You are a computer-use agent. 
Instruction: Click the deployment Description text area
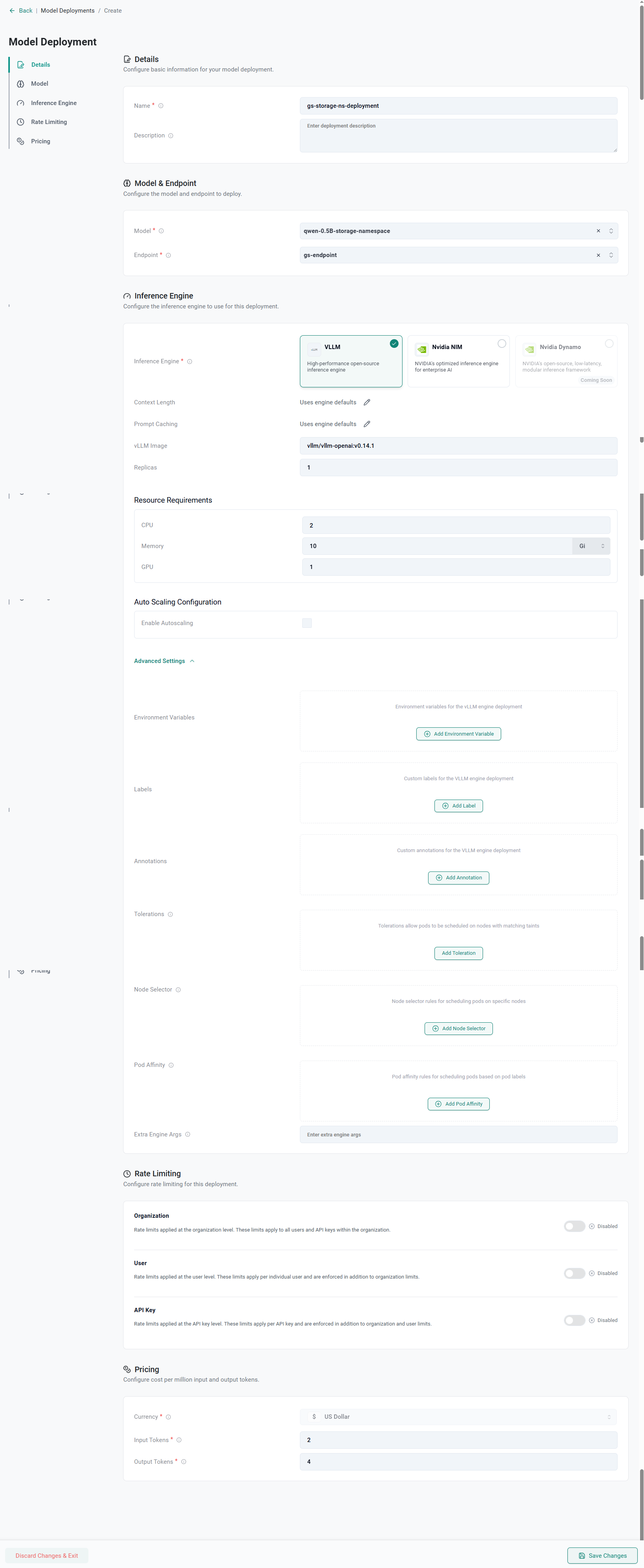coord(459,136)
